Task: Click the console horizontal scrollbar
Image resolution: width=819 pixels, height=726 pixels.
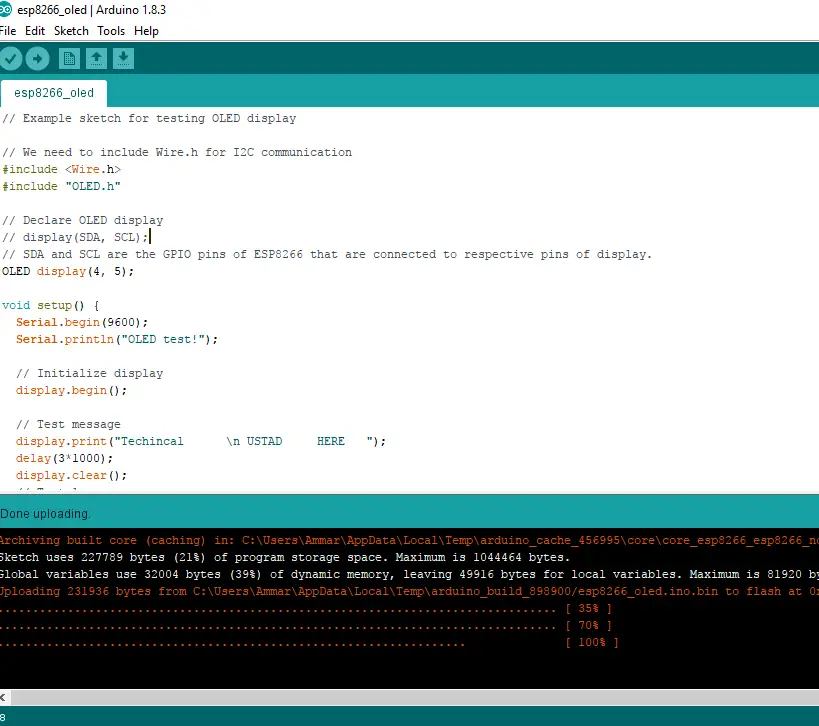Action: click(x=400, y=696)
